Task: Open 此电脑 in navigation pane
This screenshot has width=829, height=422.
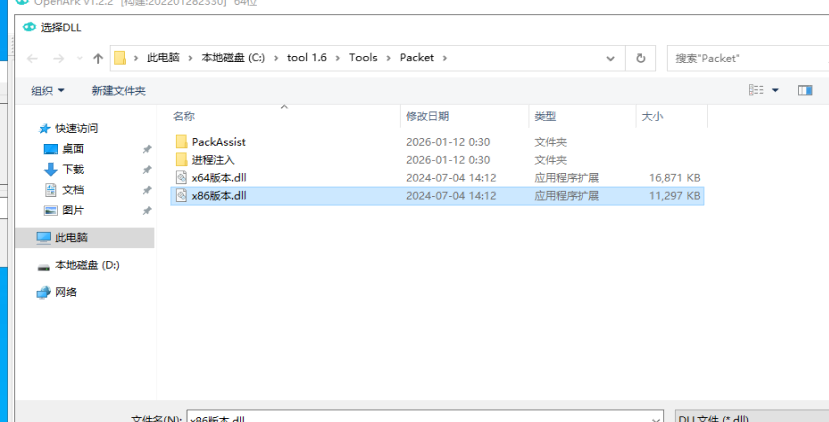Action: (71, 238)
